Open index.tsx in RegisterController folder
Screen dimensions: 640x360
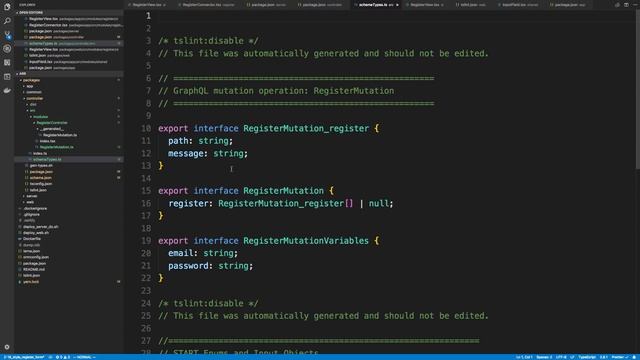(x=47, y=141)
